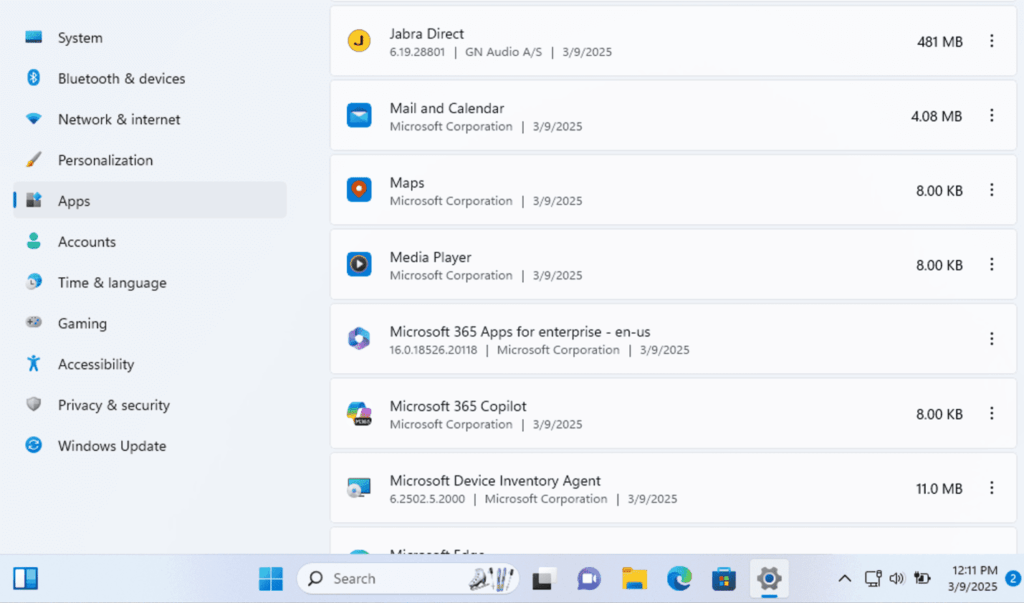Screen dimensions: 1024x603
Task: Open the clock and date in system tray
Action: point(975,578)
